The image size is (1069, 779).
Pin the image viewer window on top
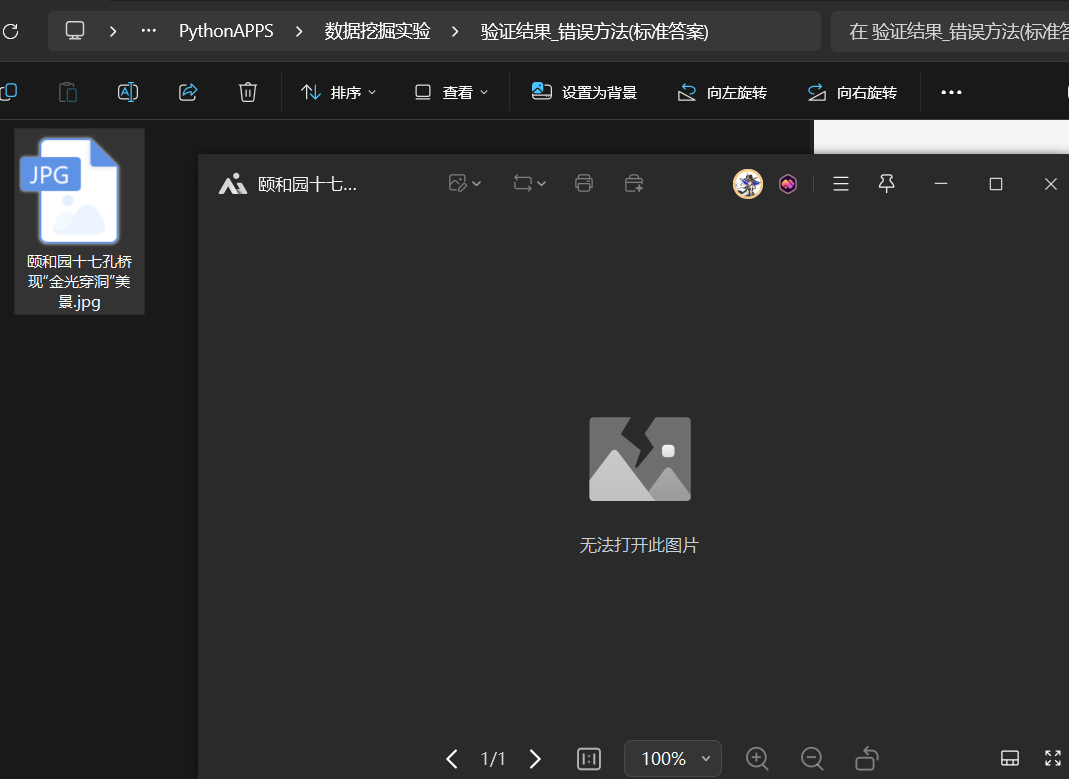pos(886,183)
